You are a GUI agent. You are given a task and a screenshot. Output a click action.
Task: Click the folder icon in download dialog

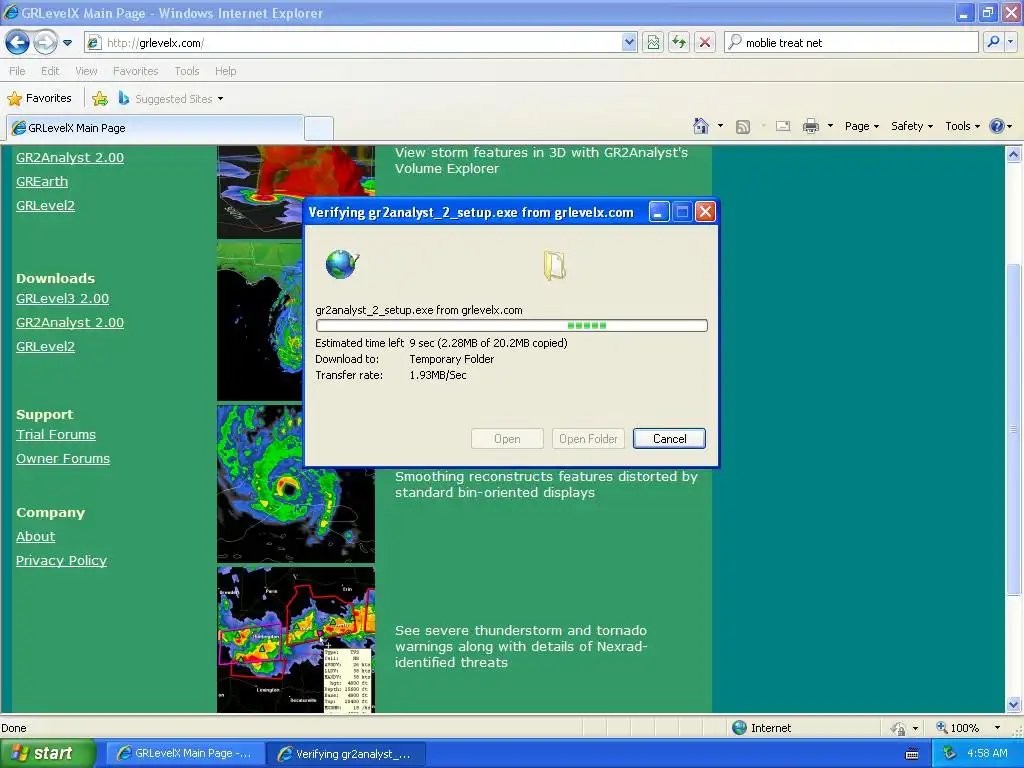click(x=554, y=266)
